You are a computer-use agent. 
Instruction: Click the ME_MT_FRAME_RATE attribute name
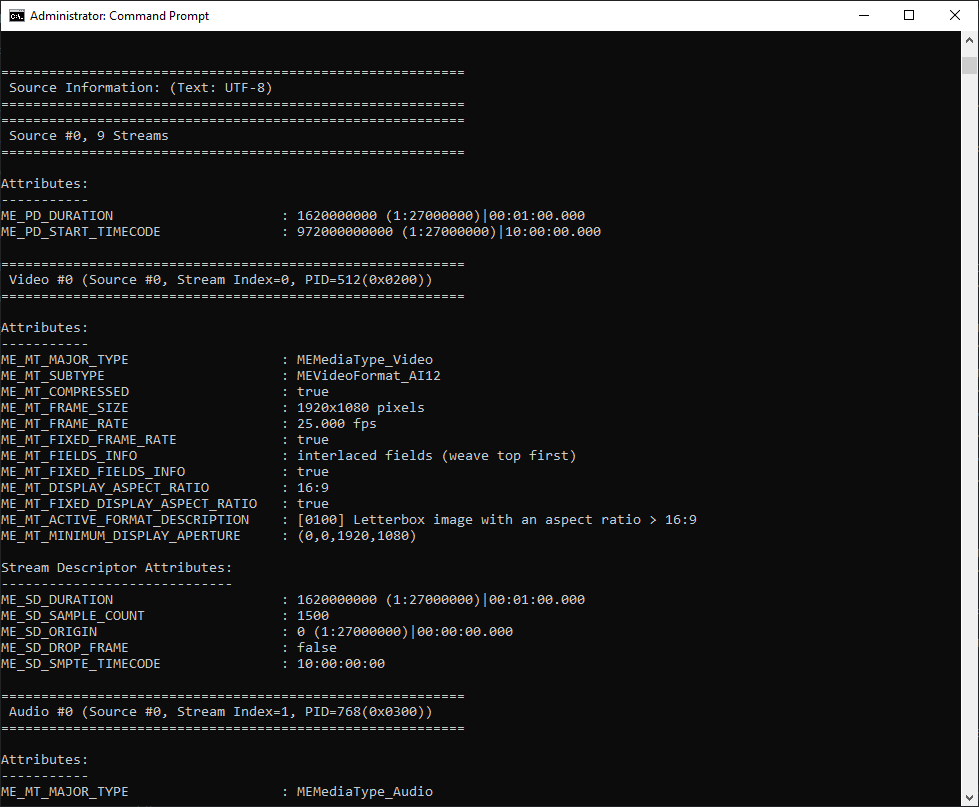(64, 424)
